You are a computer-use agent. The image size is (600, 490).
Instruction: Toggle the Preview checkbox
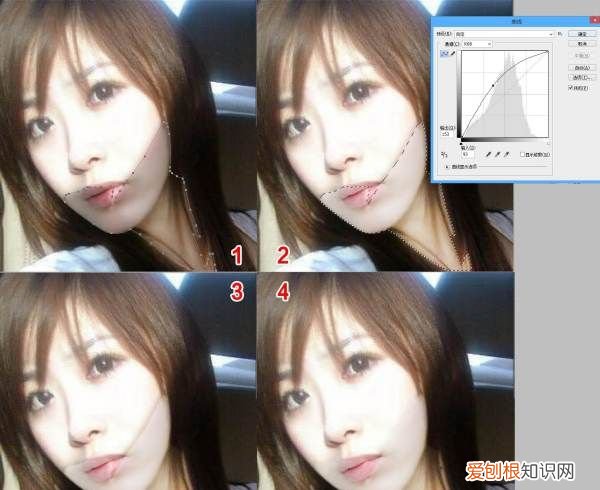[x=570, y=88]
